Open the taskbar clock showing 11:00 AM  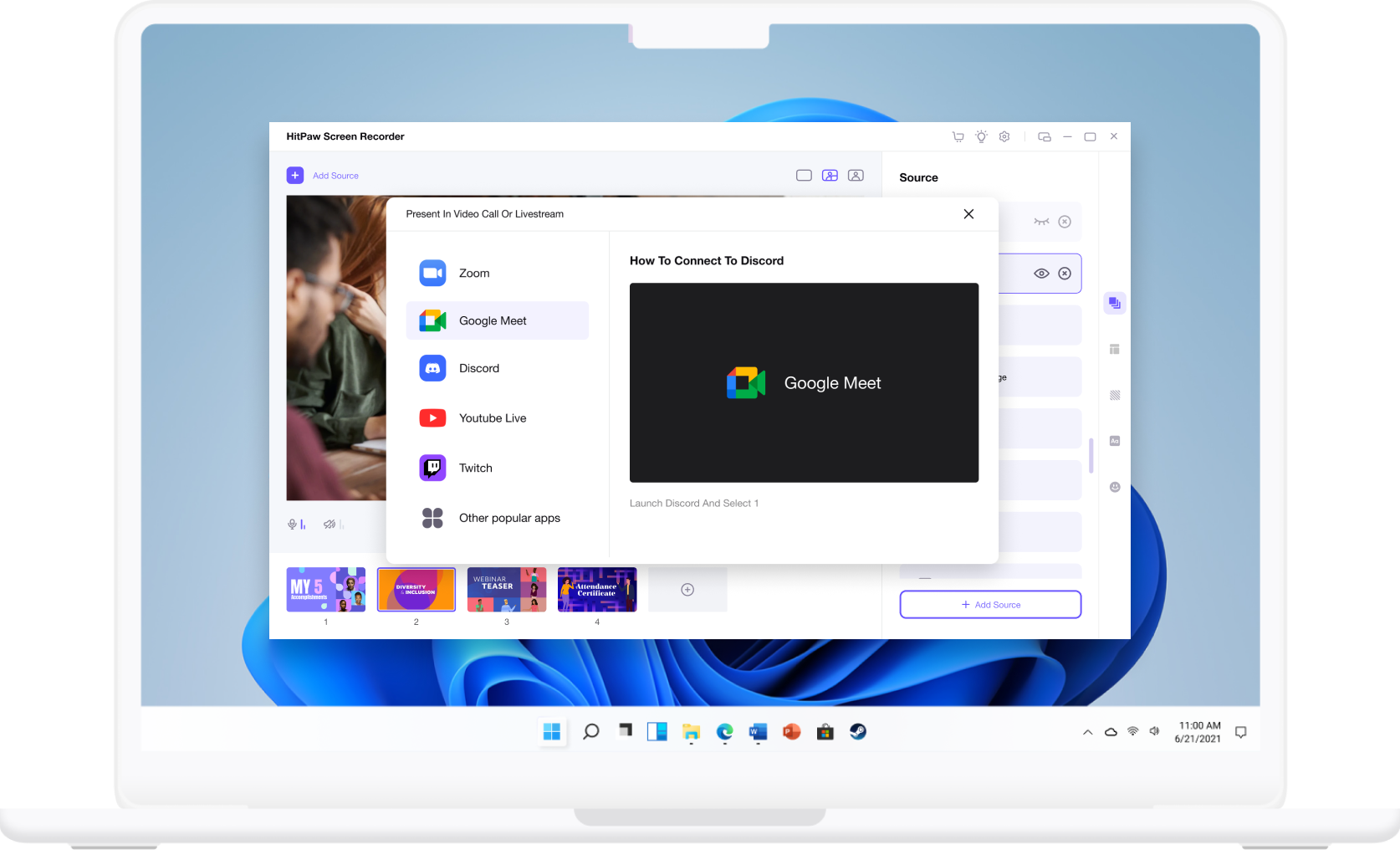click(1198, 732)
